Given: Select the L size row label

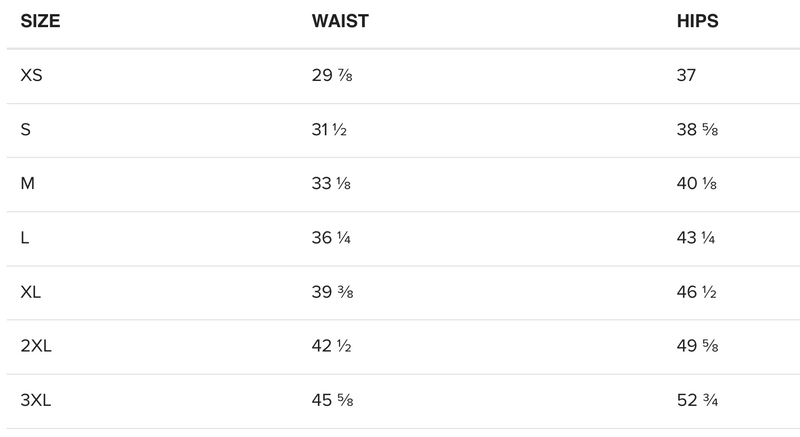Looking at the screenshot, I should click(25, 238).
